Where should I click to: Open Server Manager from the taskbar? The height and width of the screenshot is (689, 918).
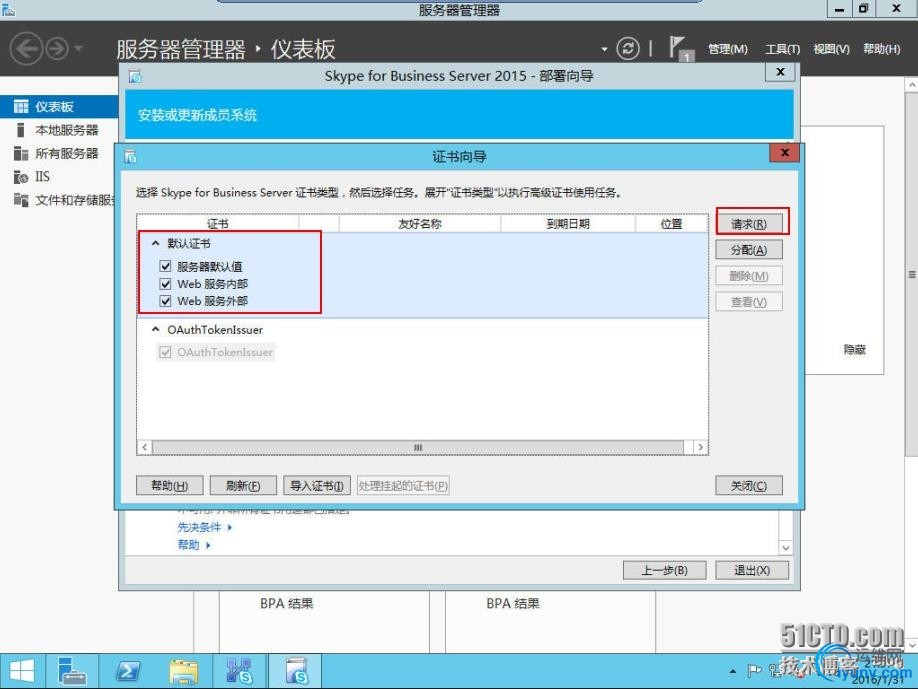72,671
